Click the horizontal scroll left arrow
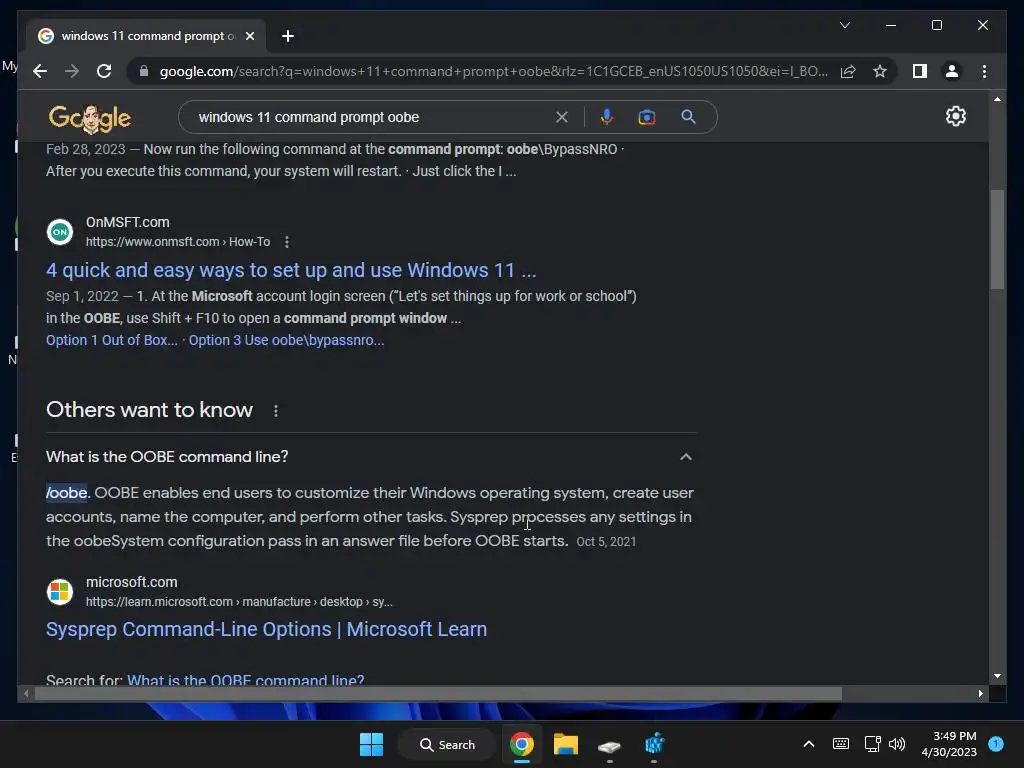Image resolution: width=1024 pixels, height=768 pixels. tap(26, 694)
